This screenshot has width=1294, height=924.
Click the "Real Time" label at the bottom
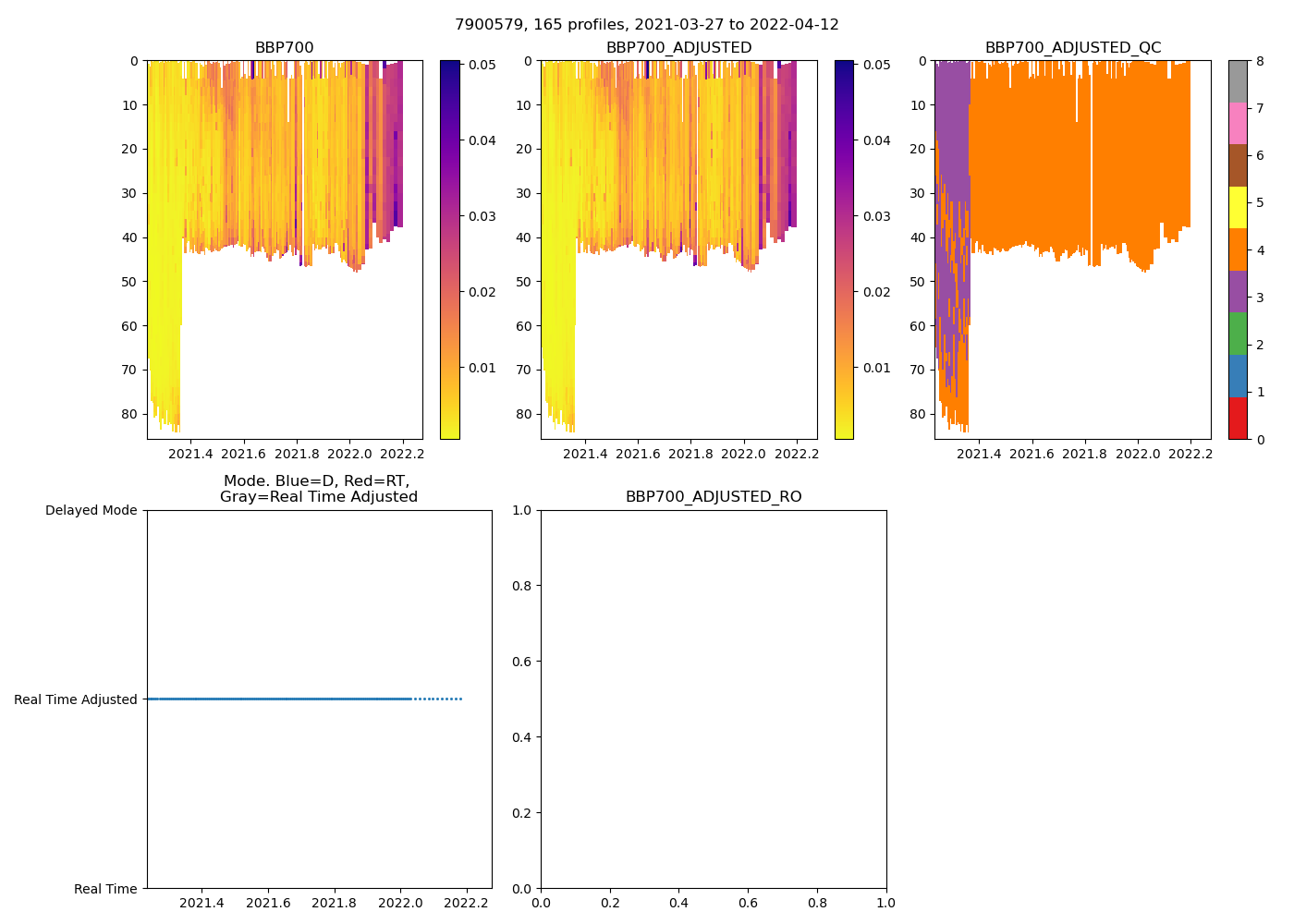[105, 889]
